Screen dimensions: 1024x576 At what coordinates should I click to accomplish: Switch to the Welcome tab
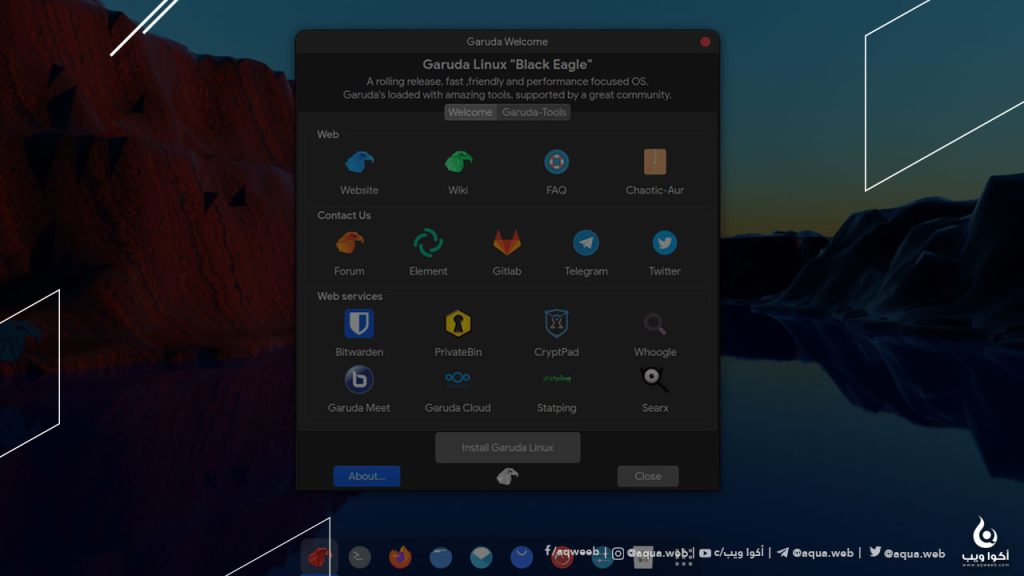click(x=470, y=112)
